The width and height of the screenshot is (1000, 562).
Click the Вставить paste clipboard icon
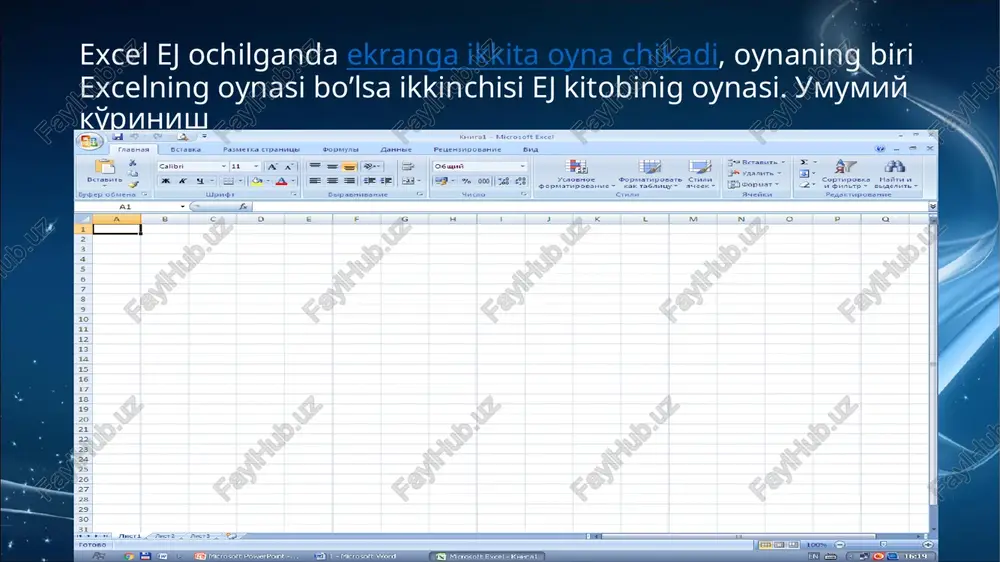105,167
